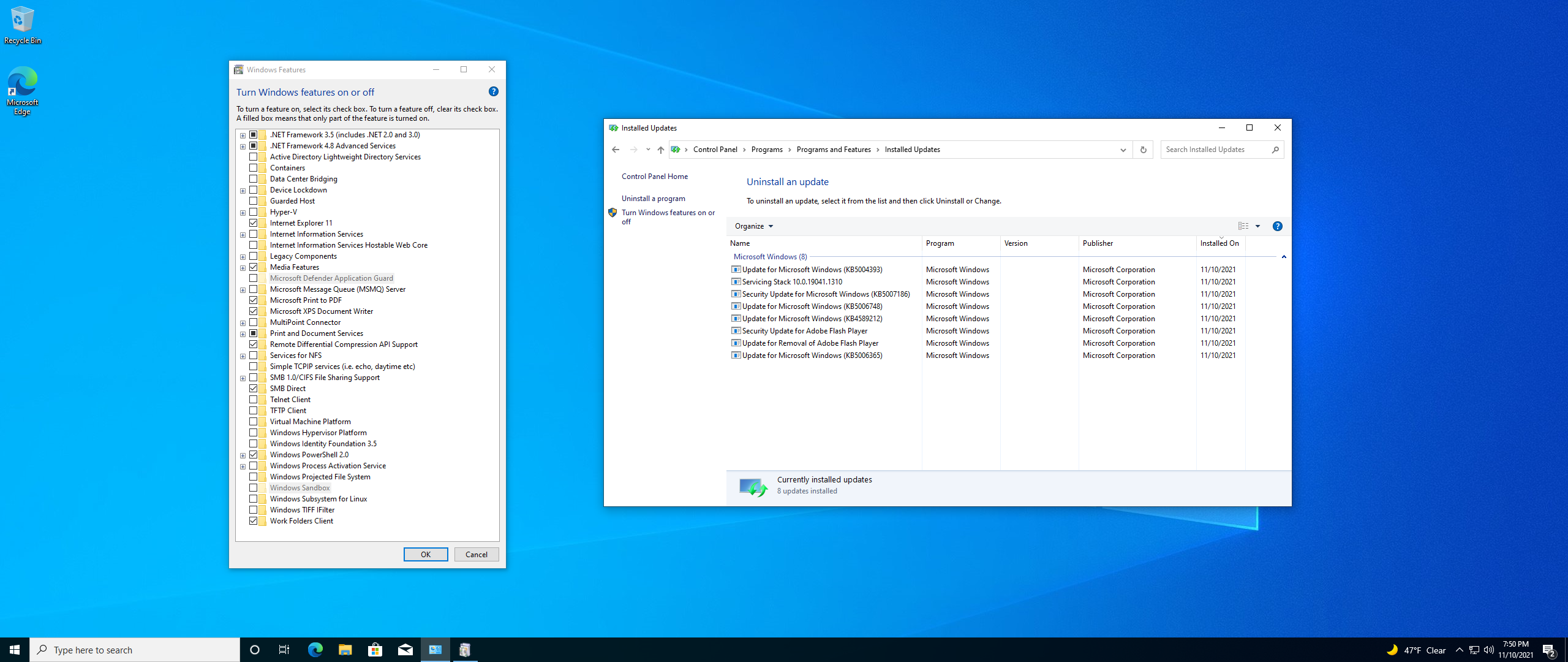Go back in the Installed Updates window
1568x662 pixels.
[616, 150]
